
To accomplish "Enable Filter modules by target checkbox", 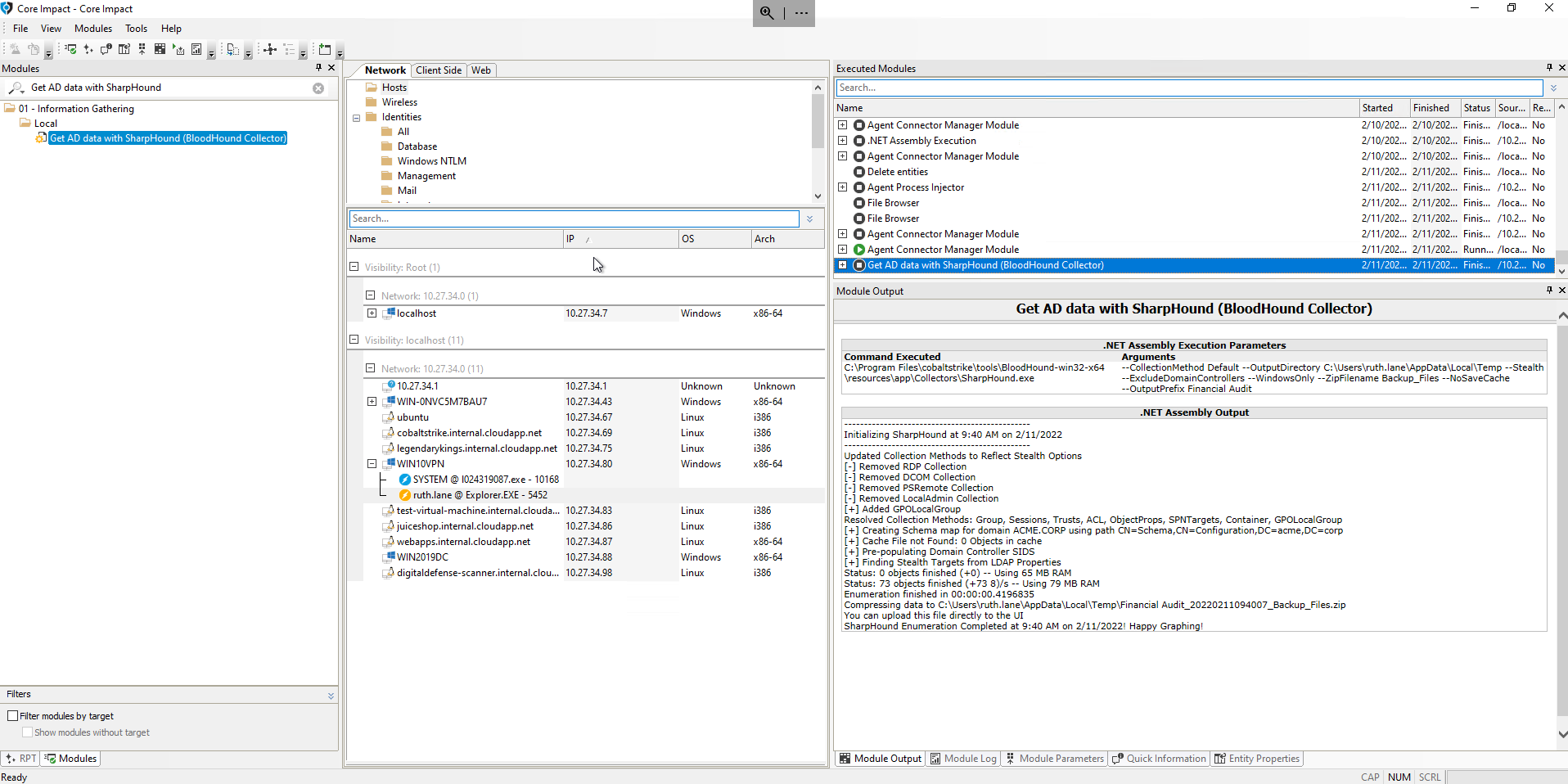I will point(13,716).
